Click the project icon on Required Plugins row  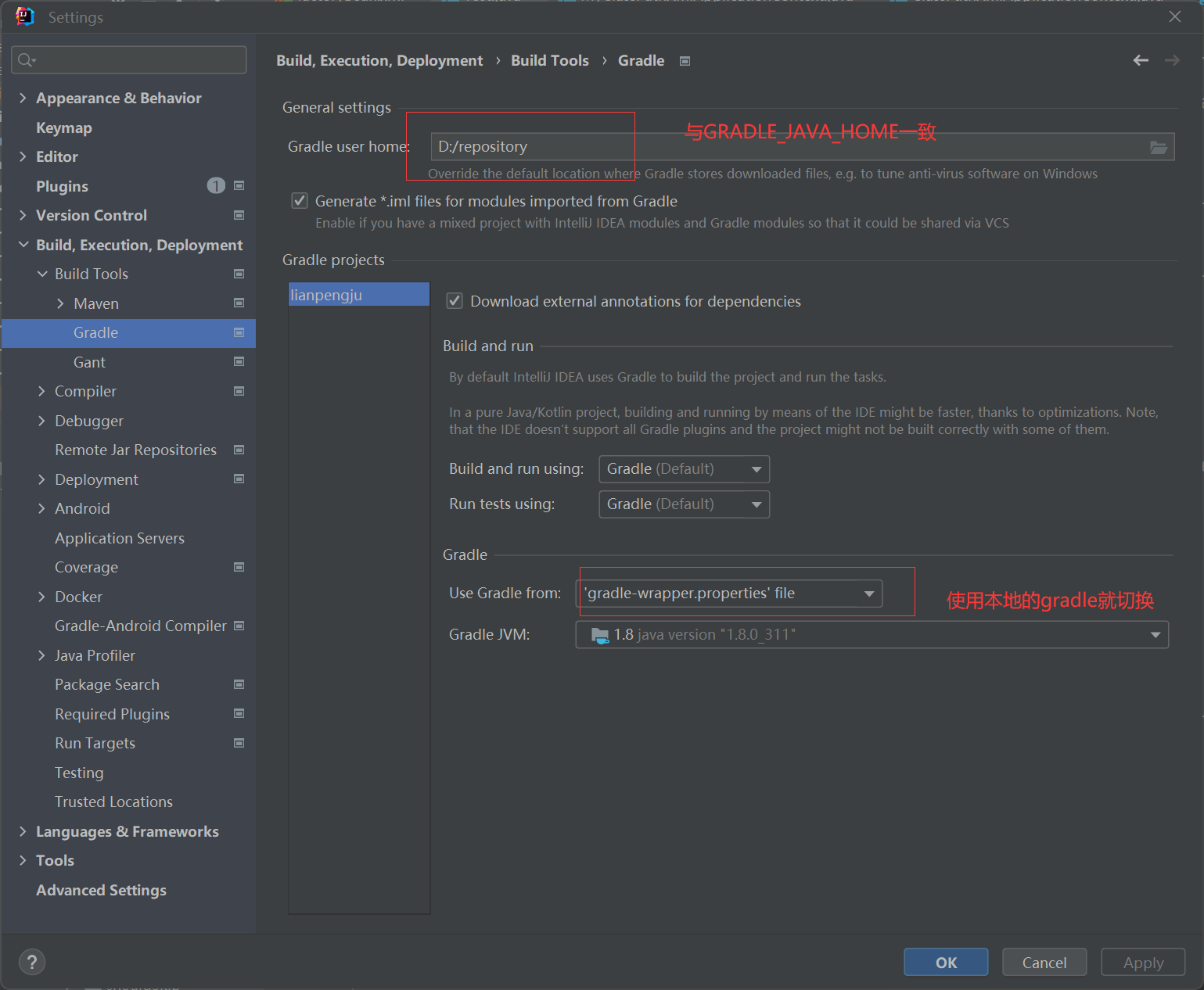[239, 713]
